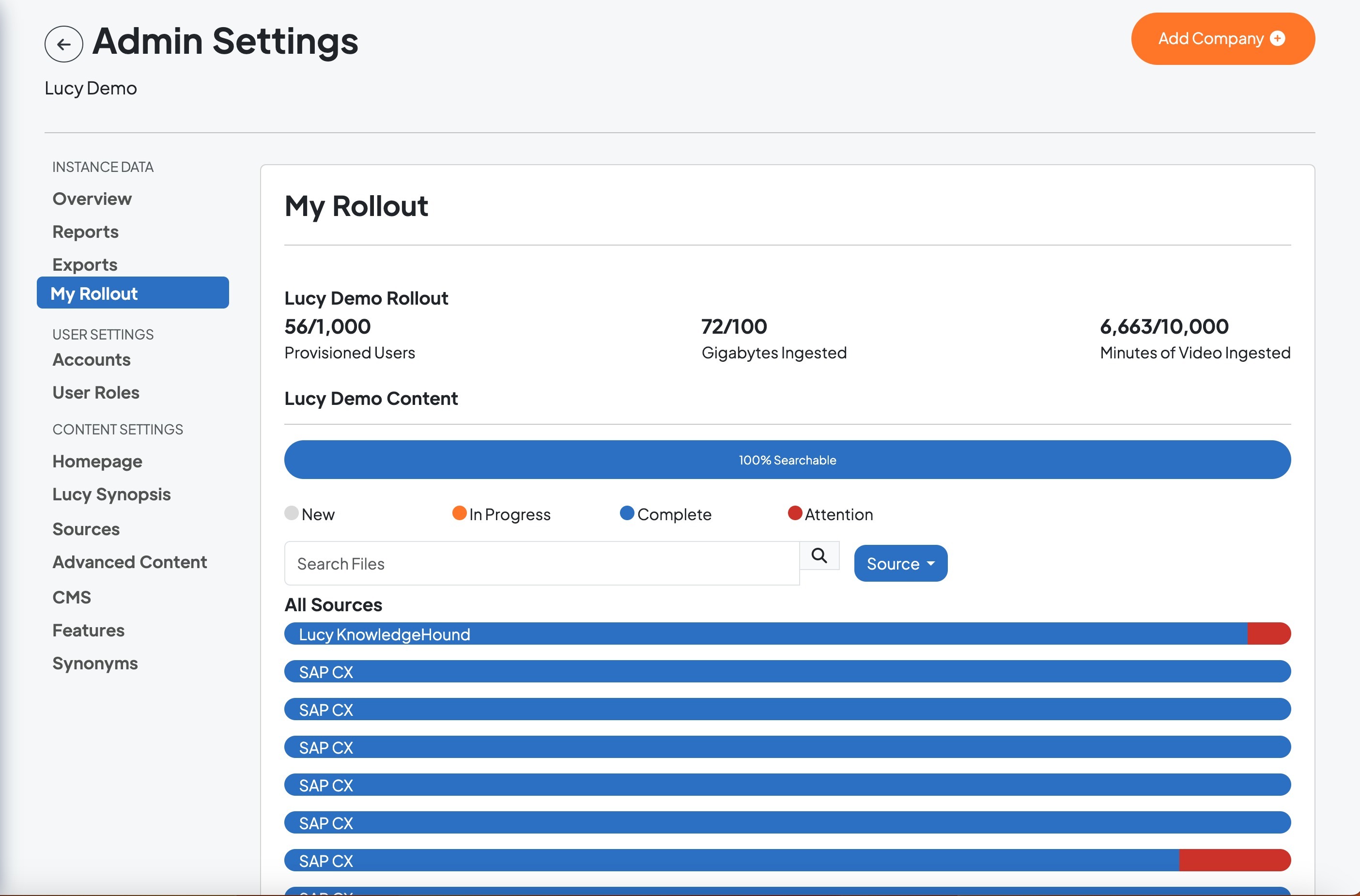Click the orange In Progress status dot

460,512
